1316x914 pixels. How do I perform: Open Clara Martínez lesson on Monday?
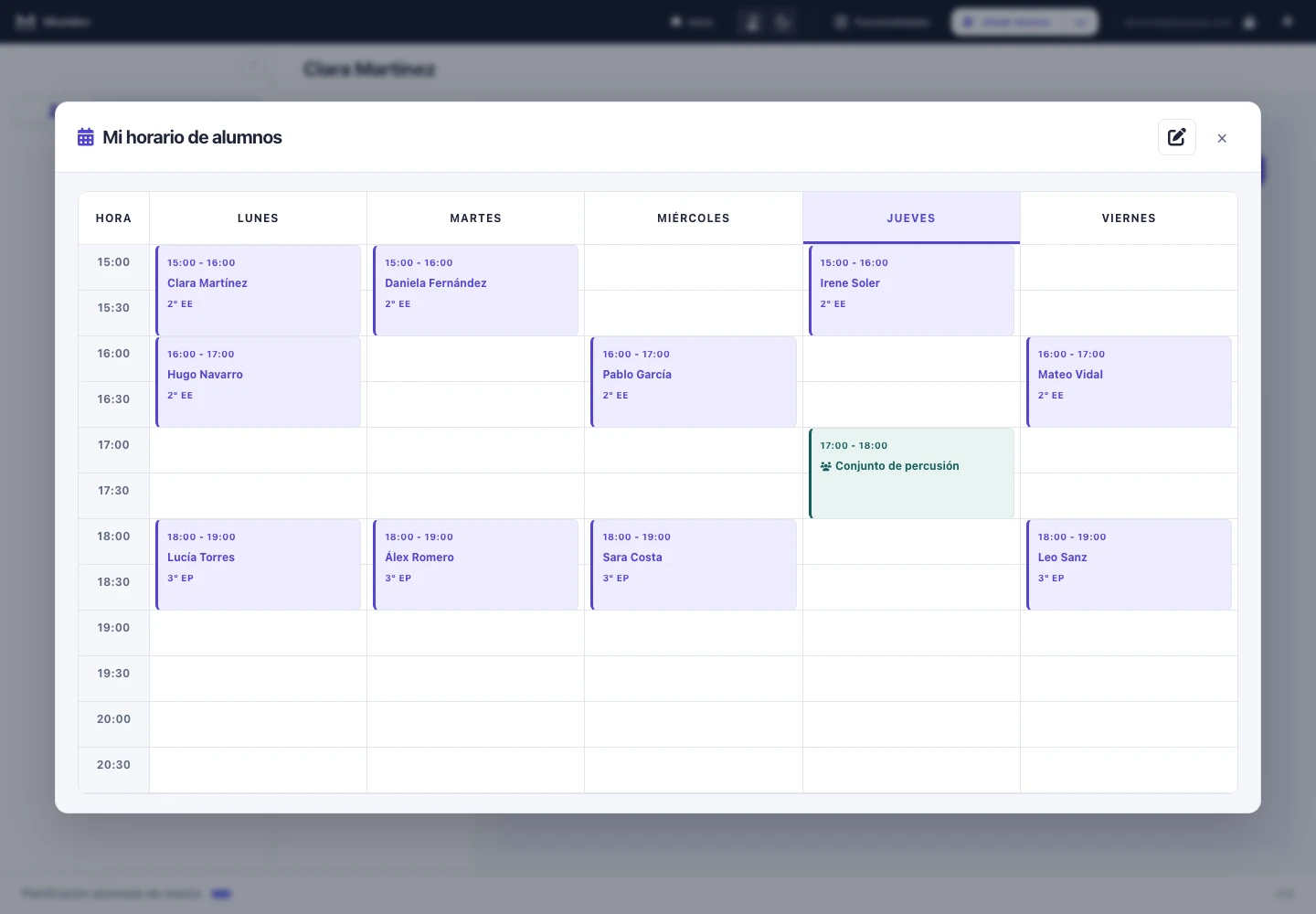point(259,290)
